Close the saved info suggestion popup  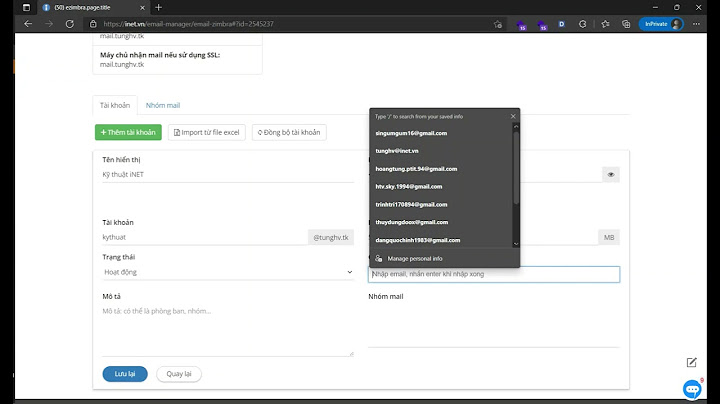click(x=513, y=116)
